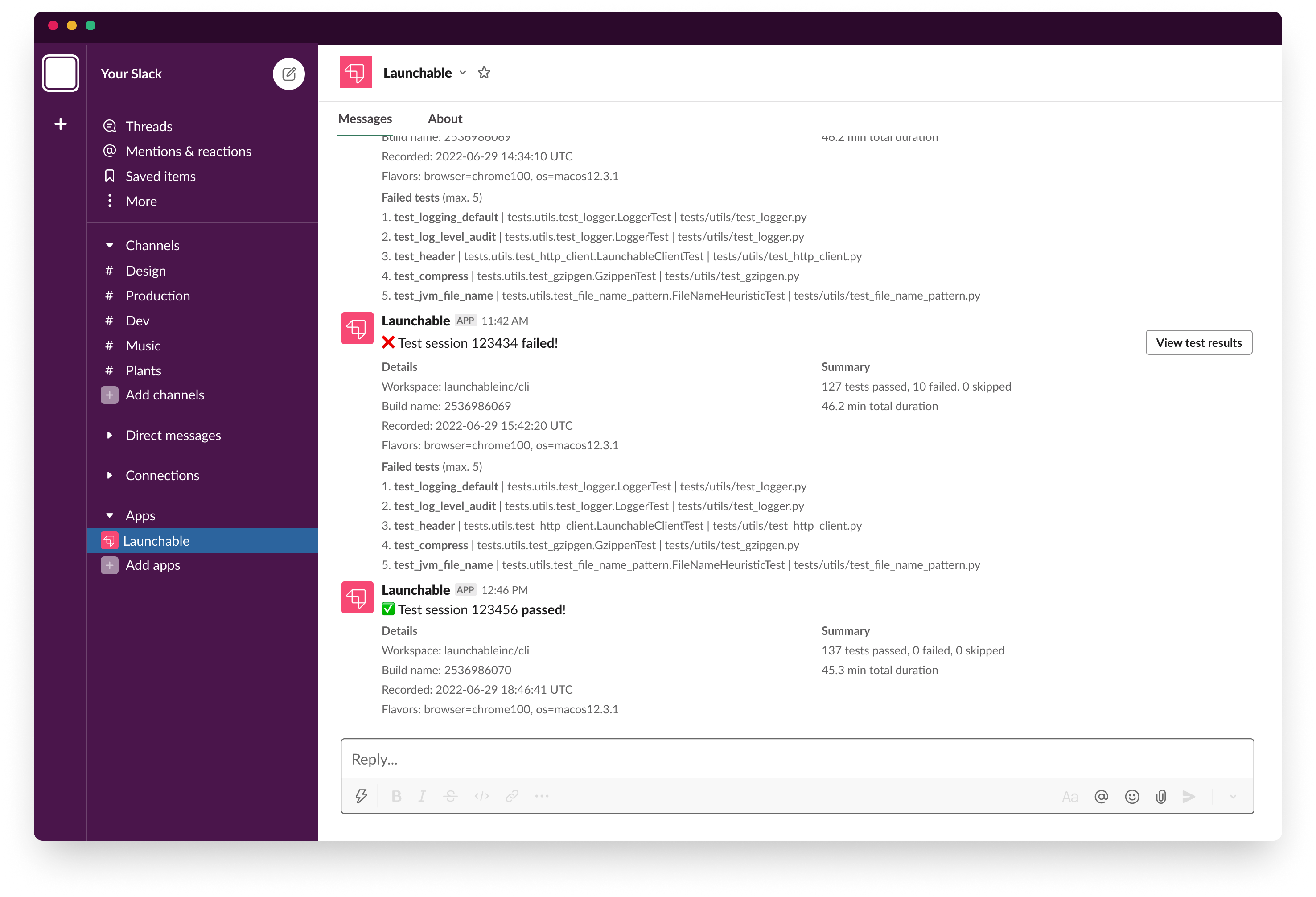This screenshot has width=1316, height=897.
Task: Insert a code block in the reply
Action: [x=481, y=796]
